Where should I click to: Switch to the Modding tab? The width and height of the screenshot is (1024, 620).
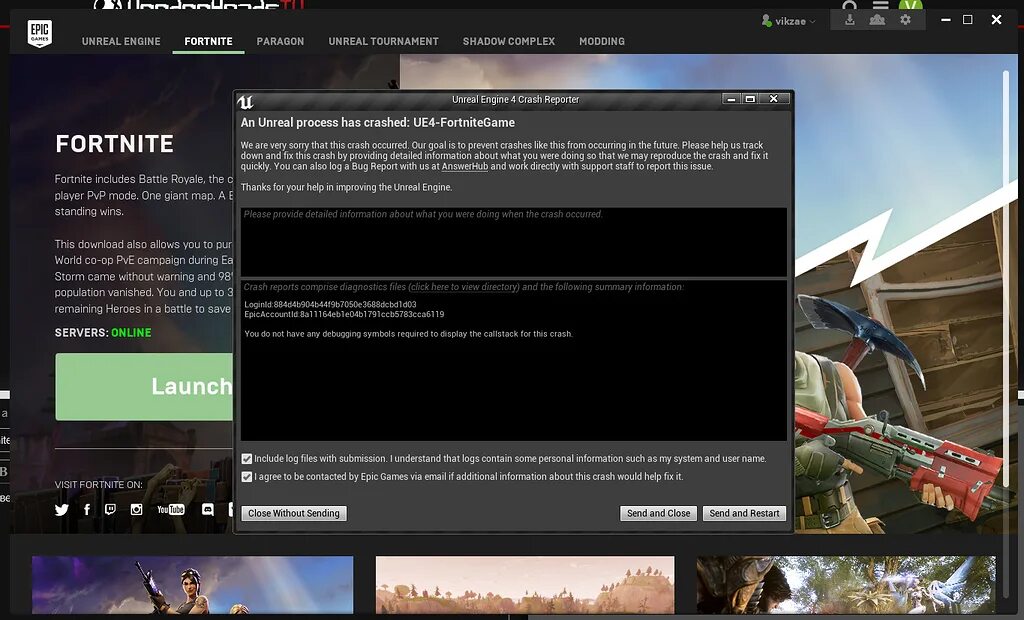click(x=601, y=41)
